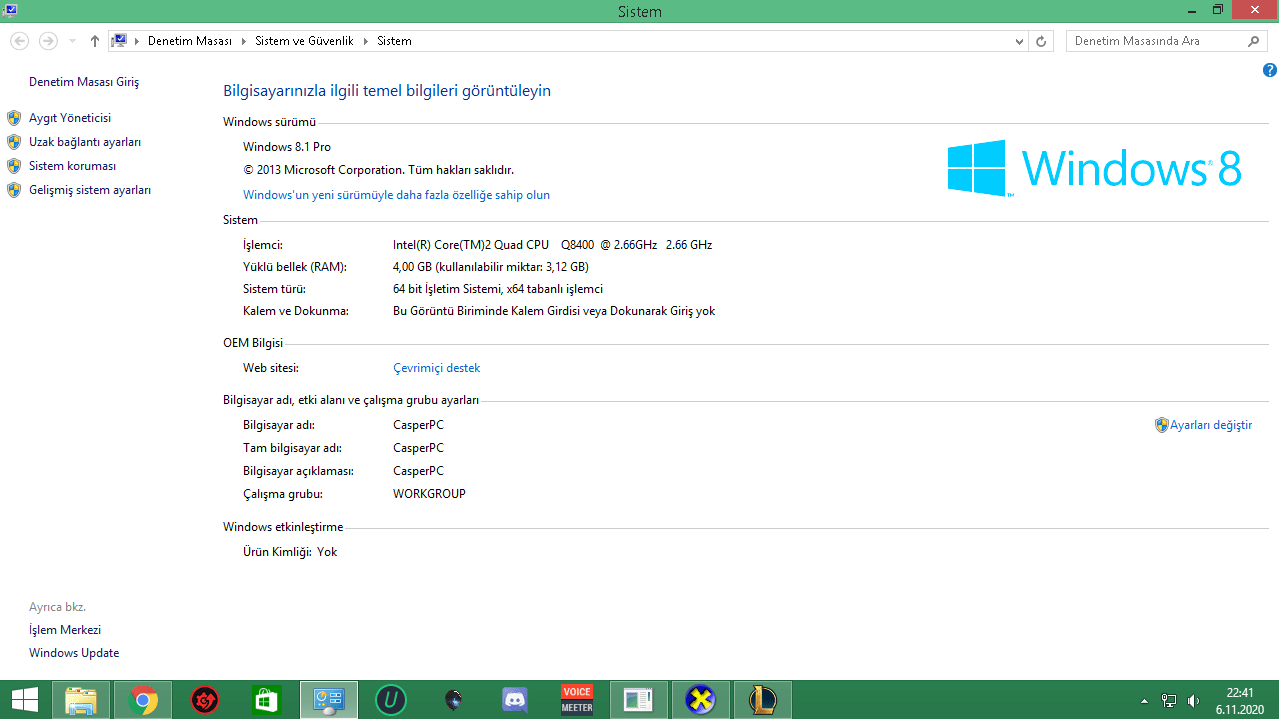Open Discord from the taskbar
The width and height of the screenshot is (1279, 719).
(x=515, y=700)
